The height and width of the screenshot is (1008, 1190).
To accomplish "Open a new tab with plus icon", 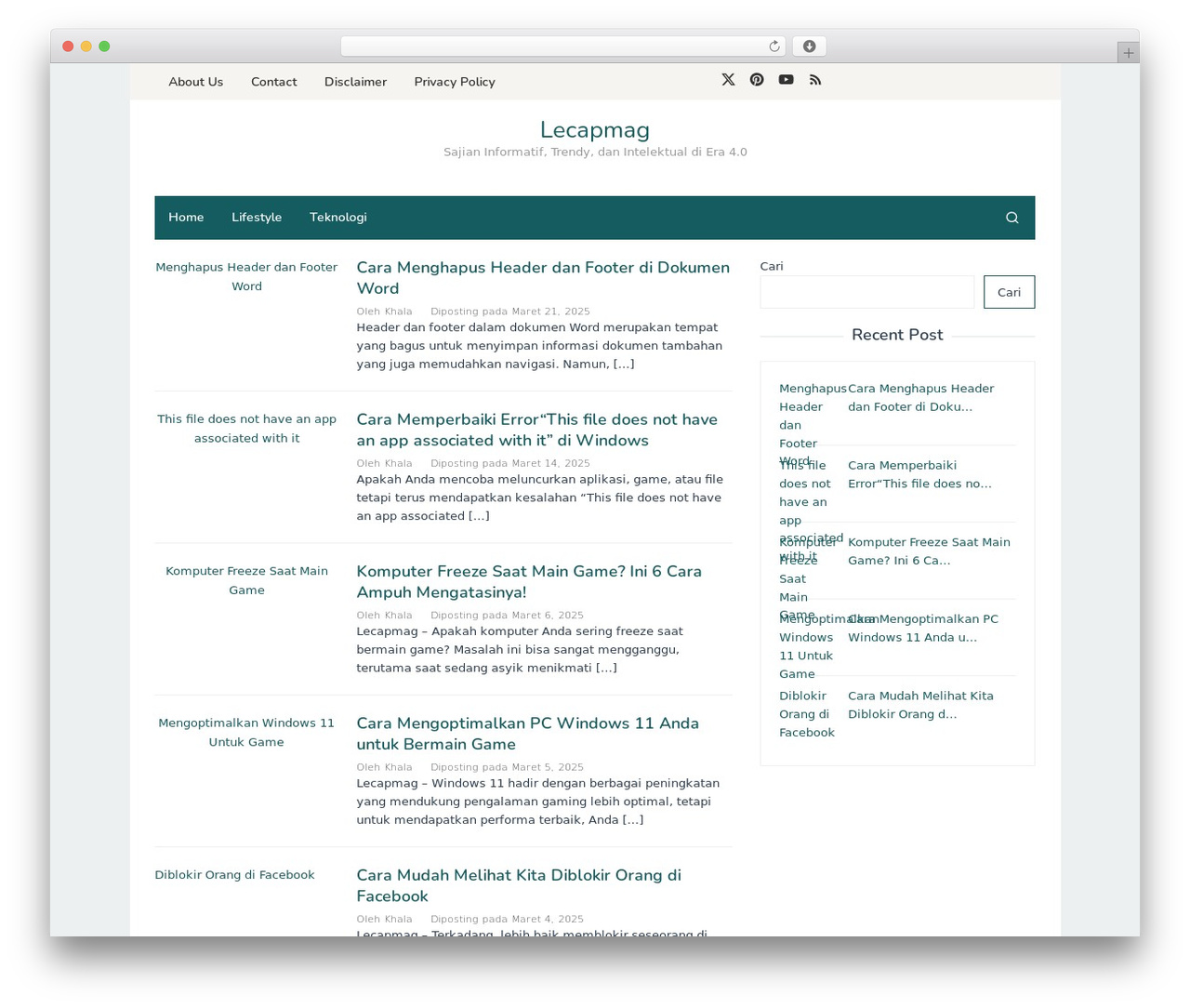I will 1129,53.
